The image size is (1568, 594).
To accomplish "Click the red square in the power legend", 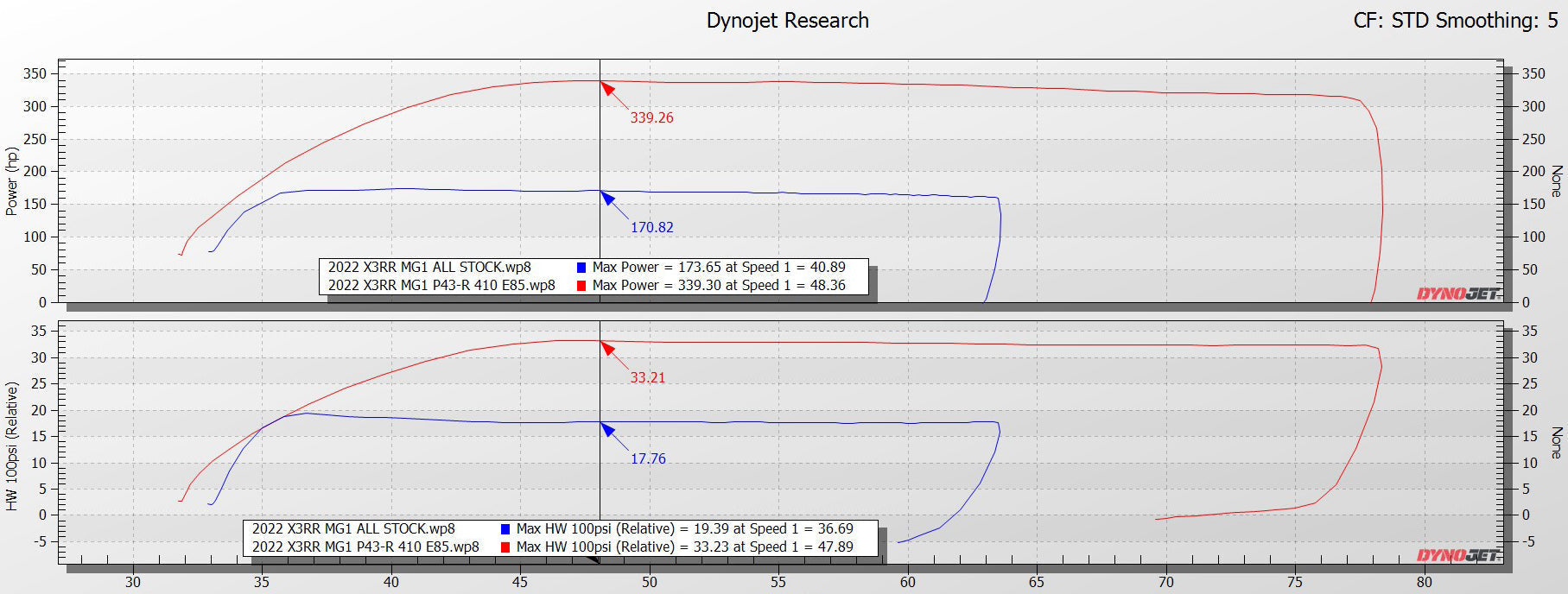I will pos(581,286).
